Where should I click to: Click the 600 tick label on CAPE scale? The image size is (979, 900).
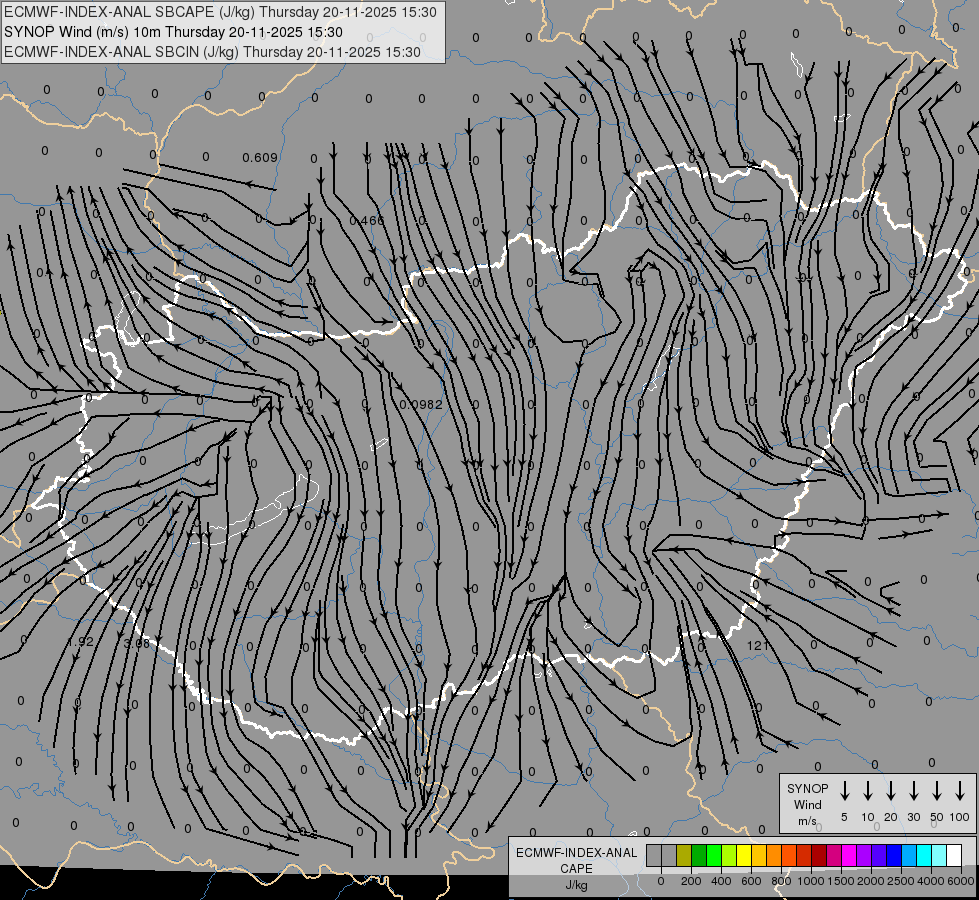point(751,881)
